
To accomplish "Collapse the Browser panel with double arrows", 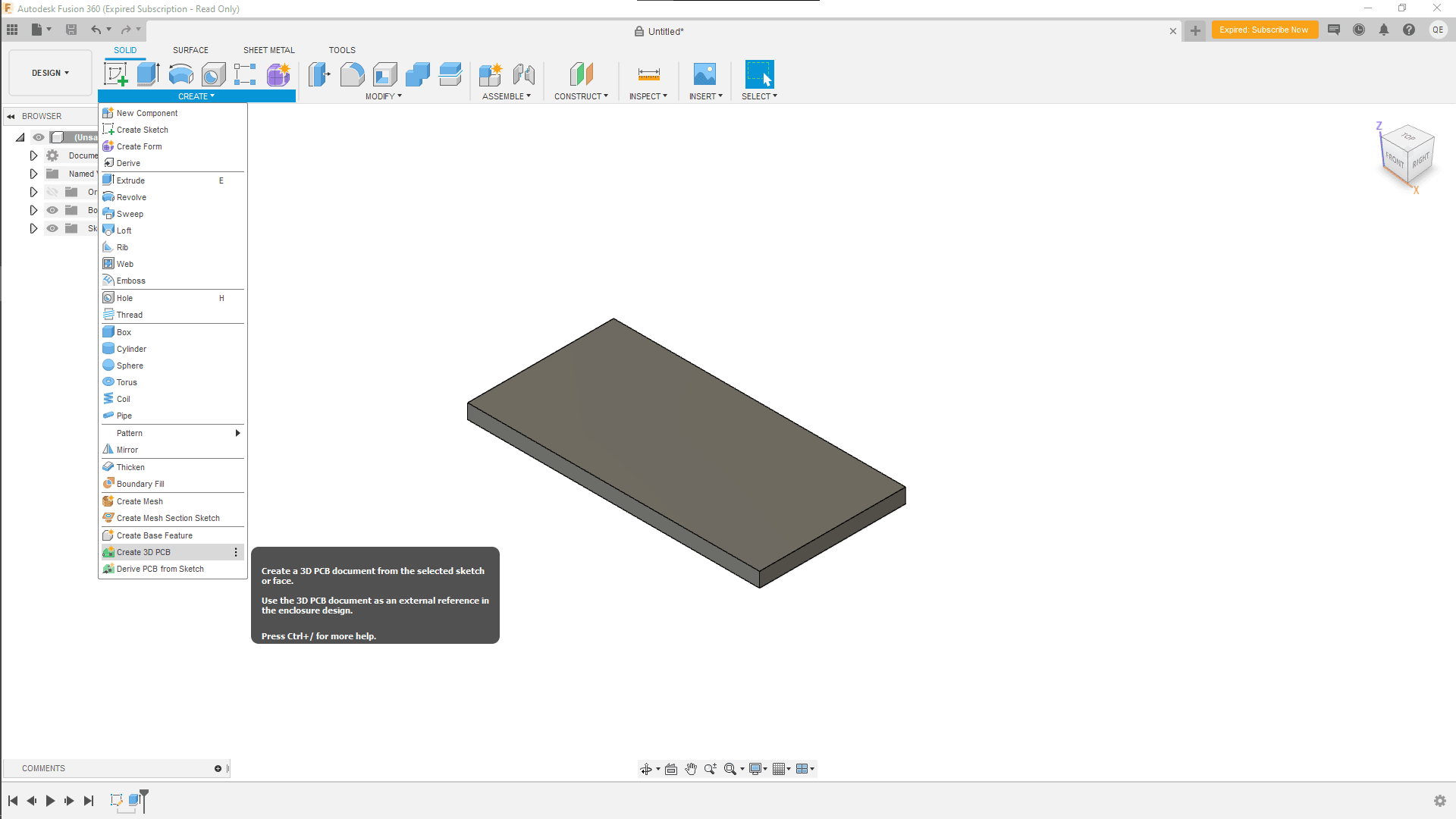I will [11, 116].
